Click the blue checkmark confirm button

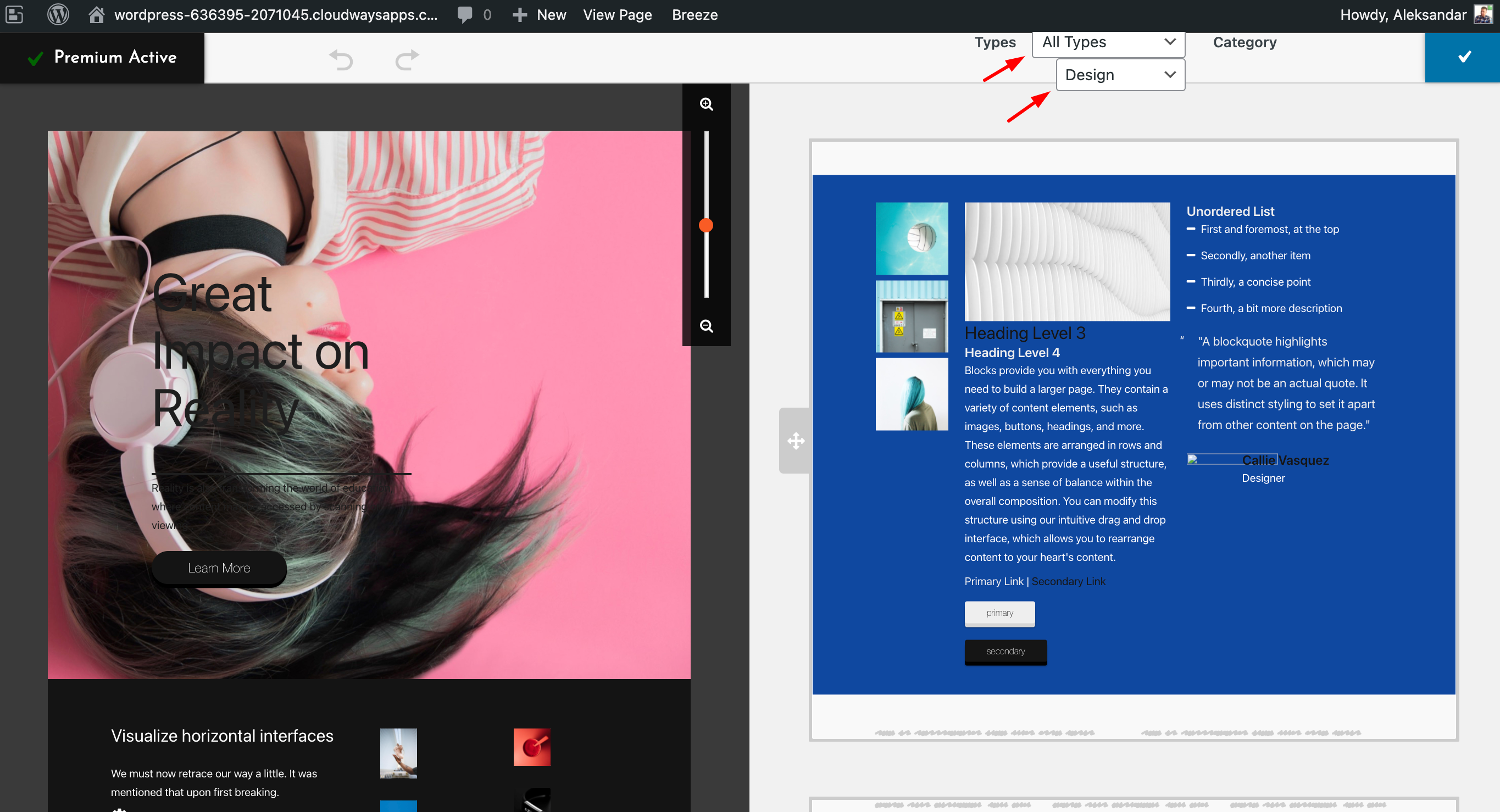1464,57
